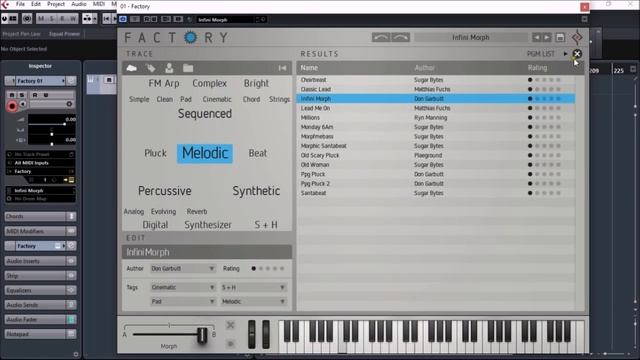Open the MIDI menu
The width and height of the screenshot is (640, 360).
(99, 4)
